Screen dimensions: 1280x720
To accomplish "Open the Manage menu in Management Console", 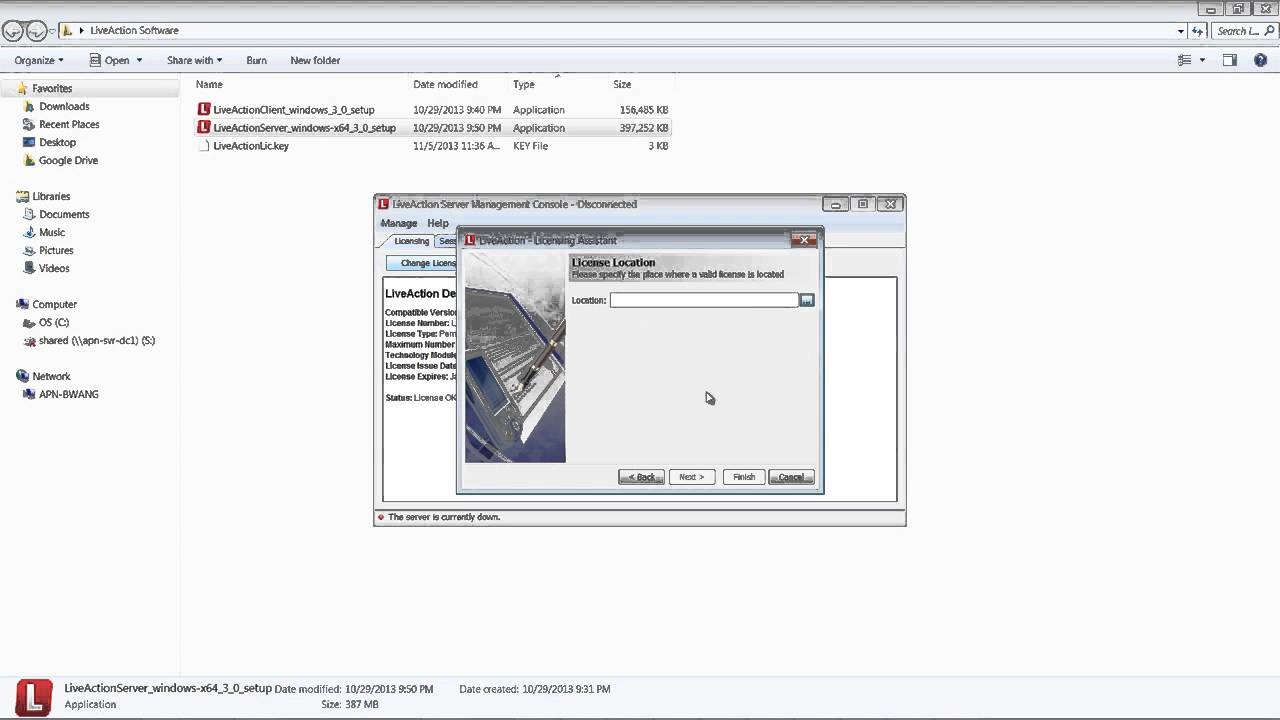I will [x=399, y=223].
